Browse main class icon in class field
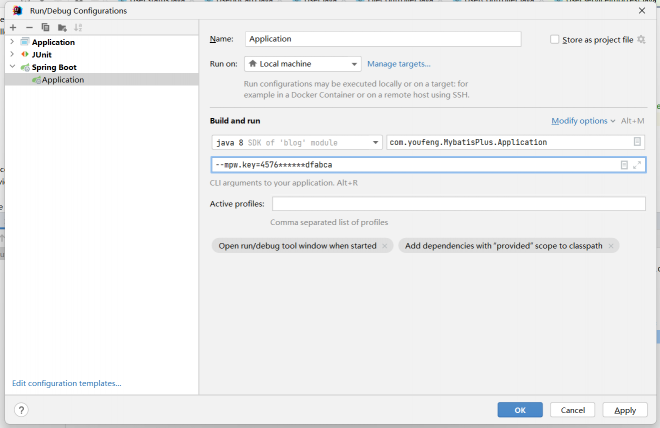 coord(637,142)
